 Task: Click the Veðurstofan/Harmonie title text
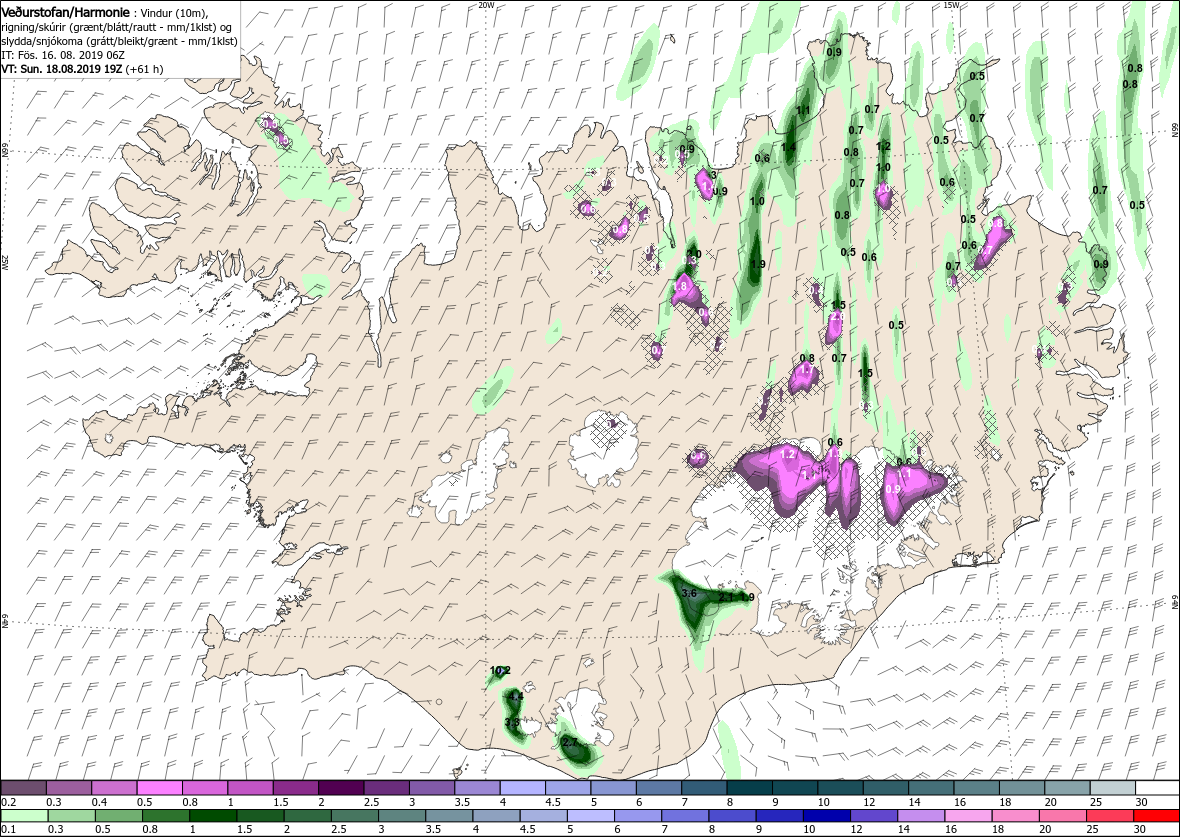pyautogui.click(x=65, y=13)
